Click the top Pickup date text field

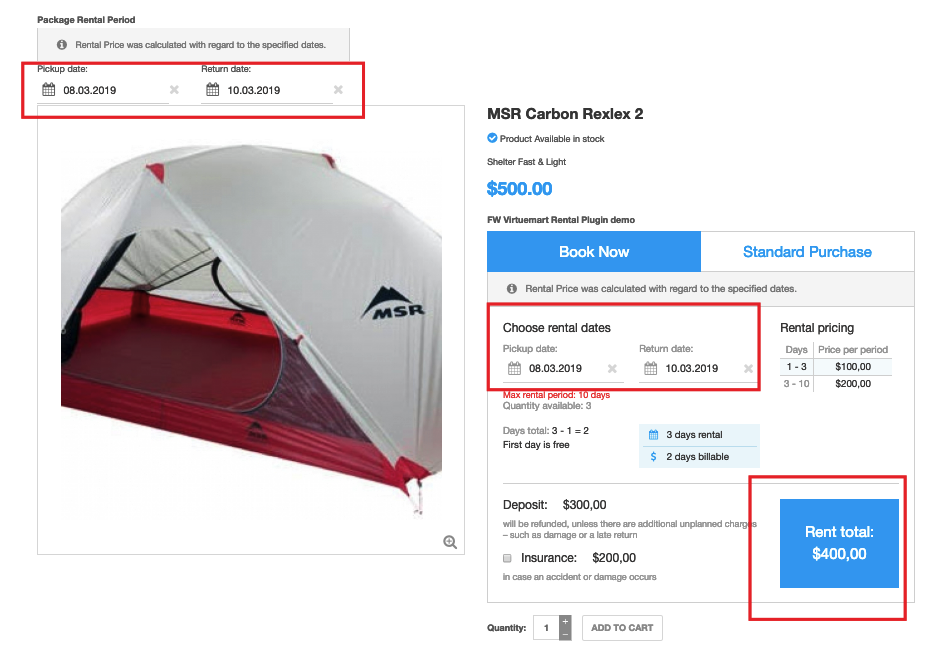tap(110, 90)
